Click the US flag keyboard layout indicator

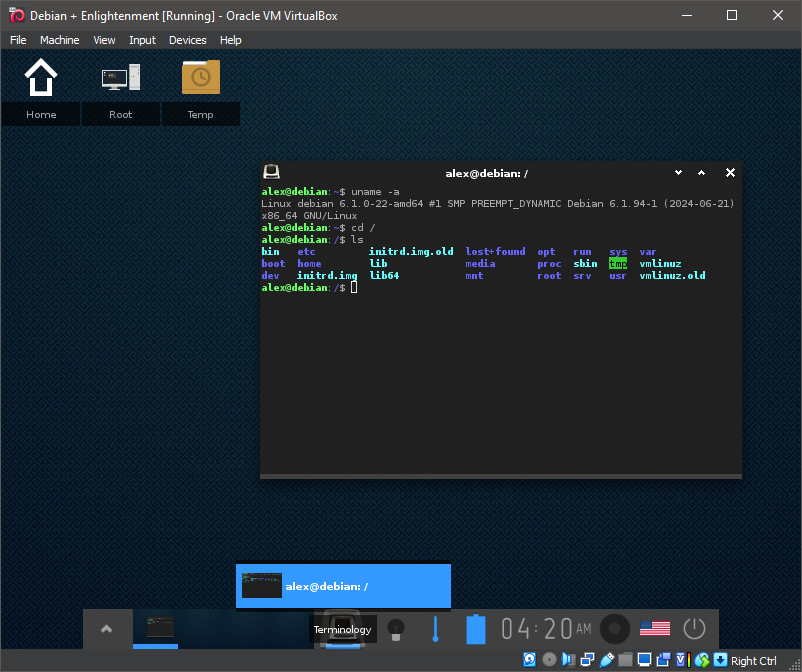(654, 629)
